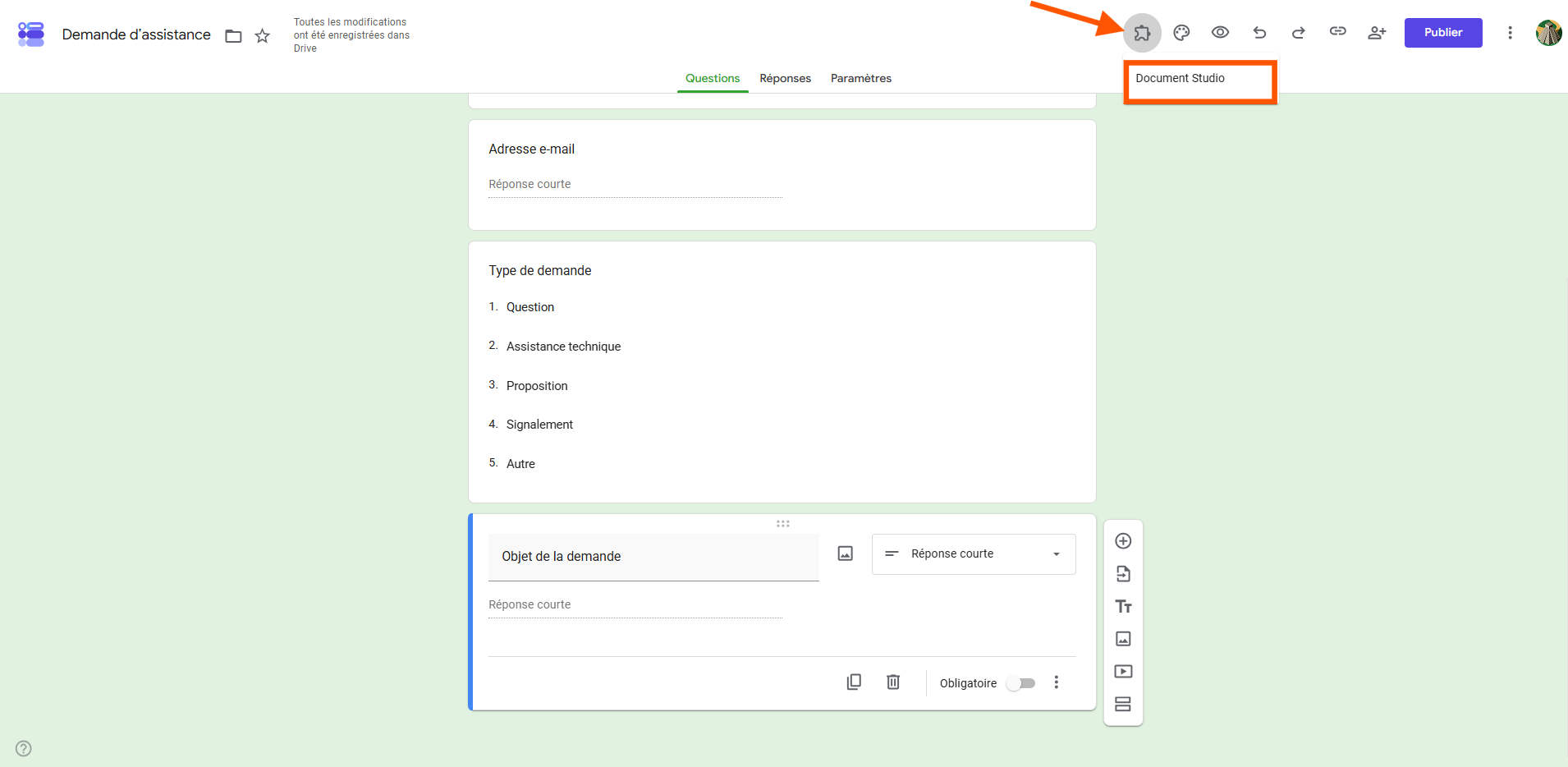Click the Proposition option

pyautogui.click(x=537, y=386)
